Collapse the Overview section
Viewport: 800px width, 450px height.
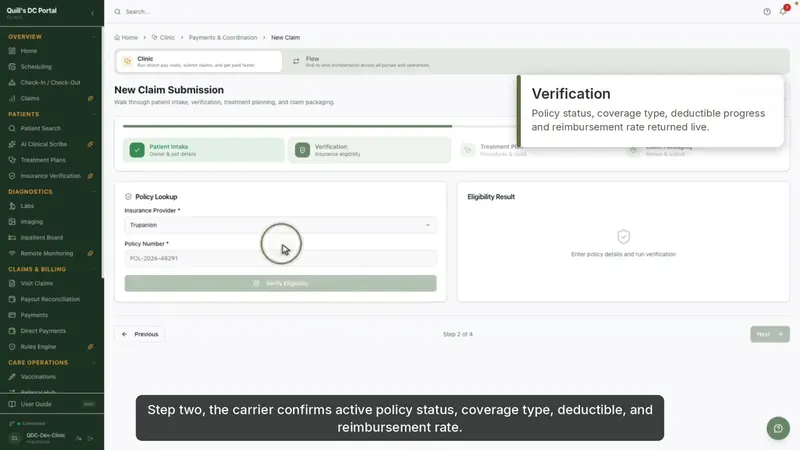[94, 37]
